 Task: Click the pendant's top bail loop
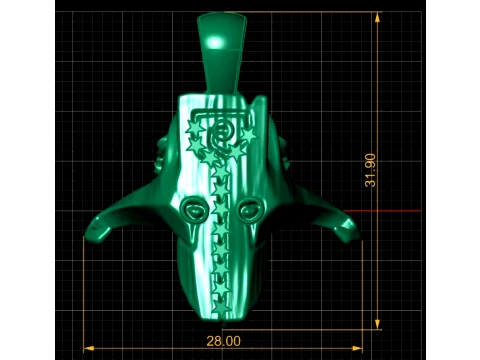(222, 53)
